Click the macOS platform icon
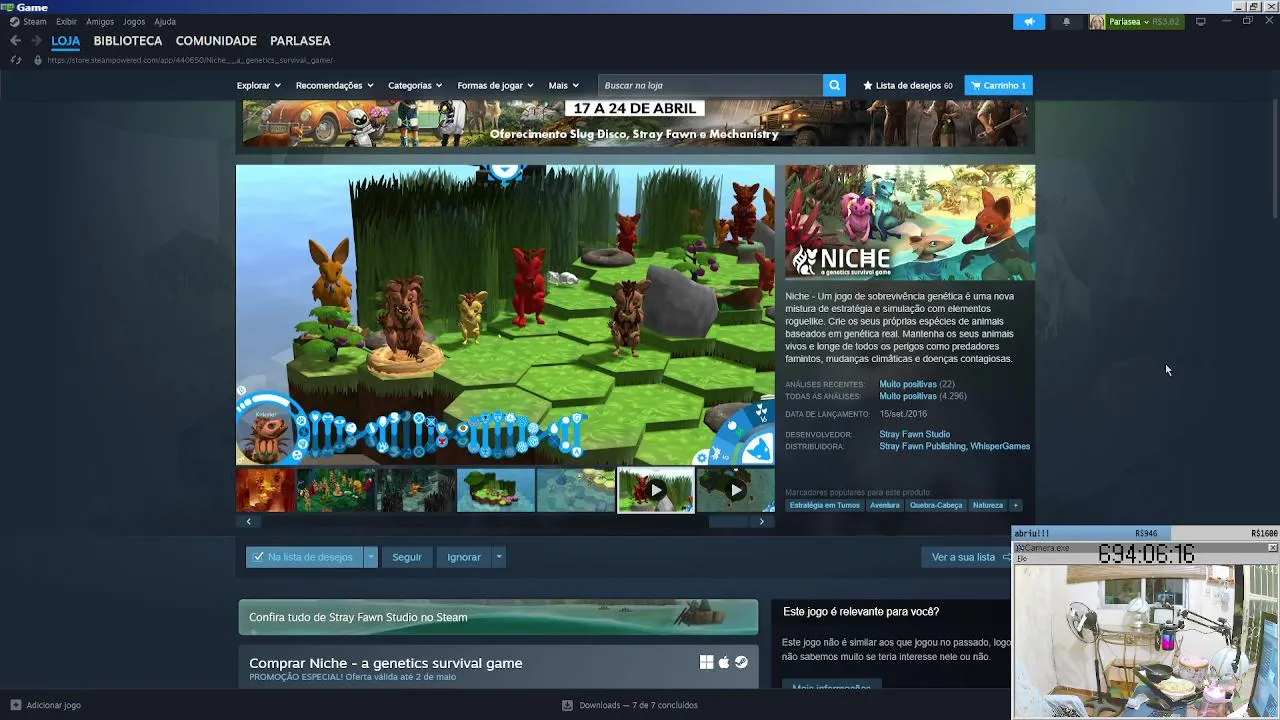This screenshot has width=1280, height=720. point(724,662)
